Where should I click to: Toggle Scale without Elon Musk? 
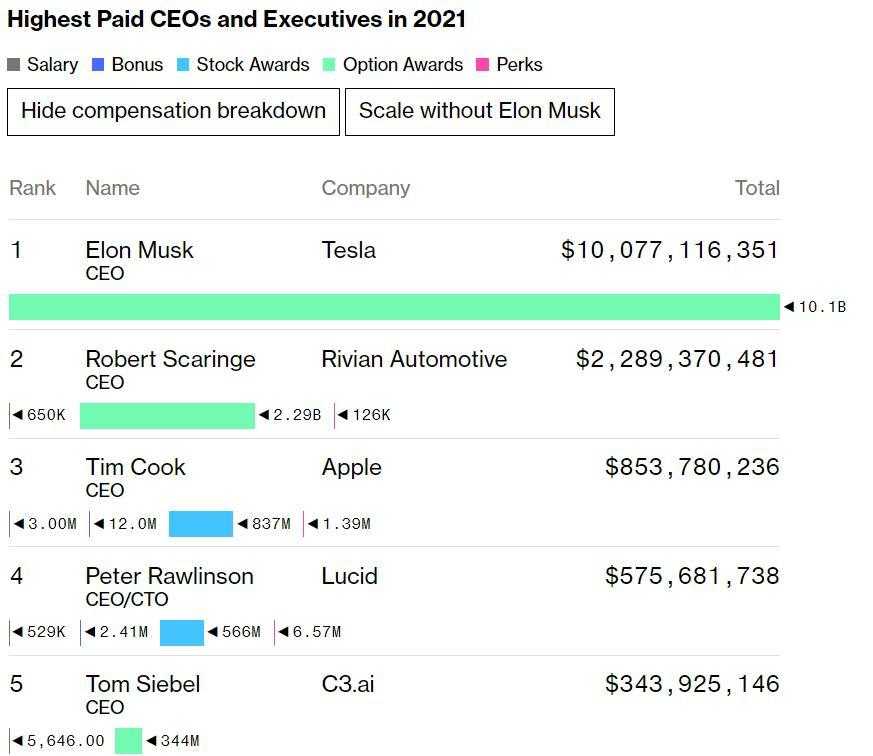[479, 111]
